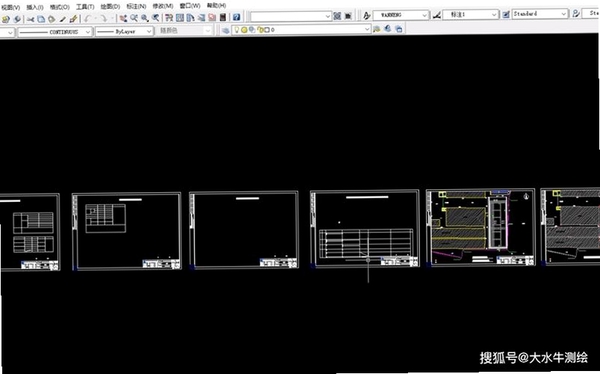Select the Zoom Window tool
The image size is (600, 374).
[x=145, y=18]
